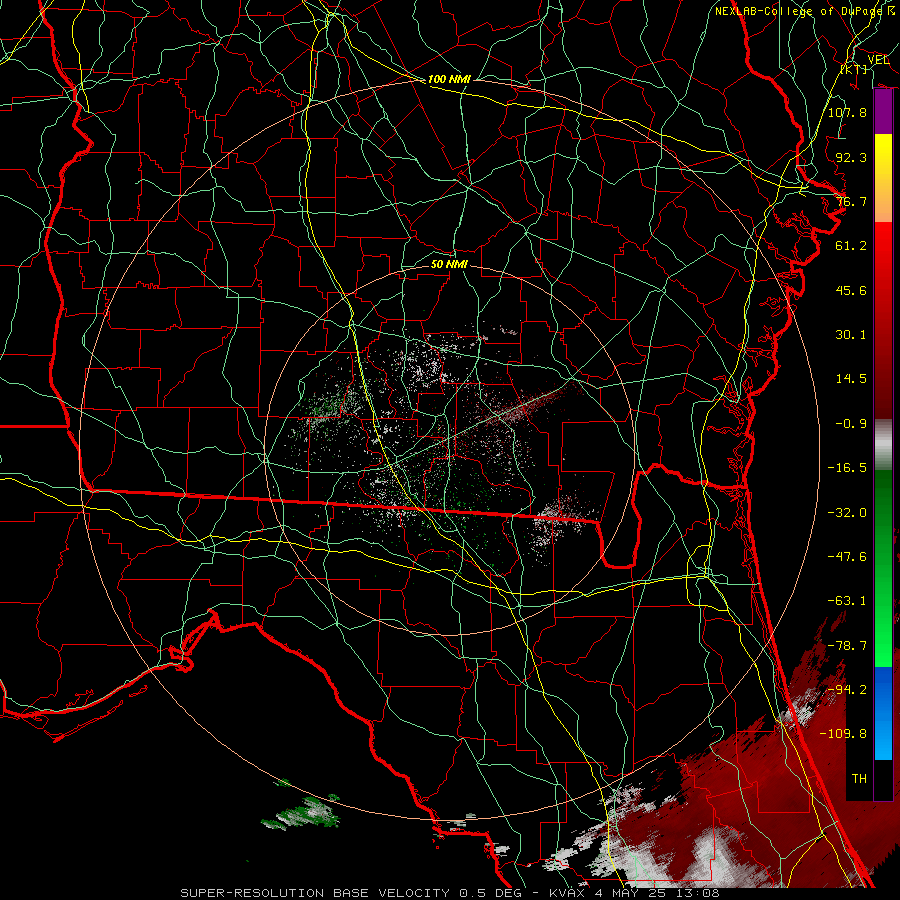
Task: Click the -94.2 legend value
Action: coord(847,690)
